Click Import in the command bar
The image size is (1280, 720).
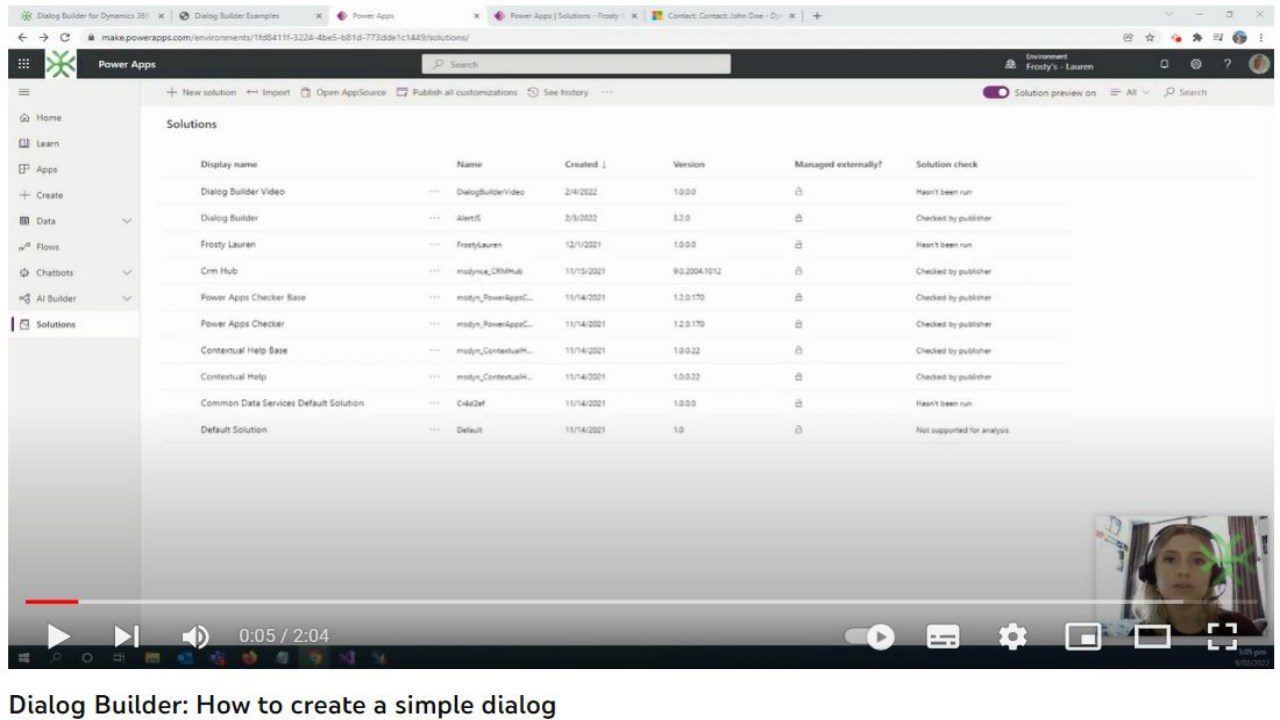(268, 92)
